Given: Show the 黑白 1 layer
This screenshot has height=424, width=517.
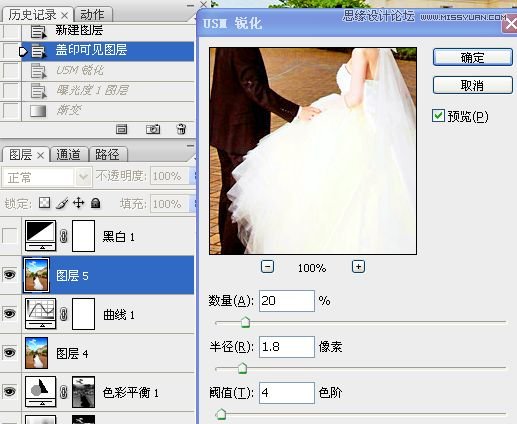Looking at the screenshot, I should coord(9,236).
